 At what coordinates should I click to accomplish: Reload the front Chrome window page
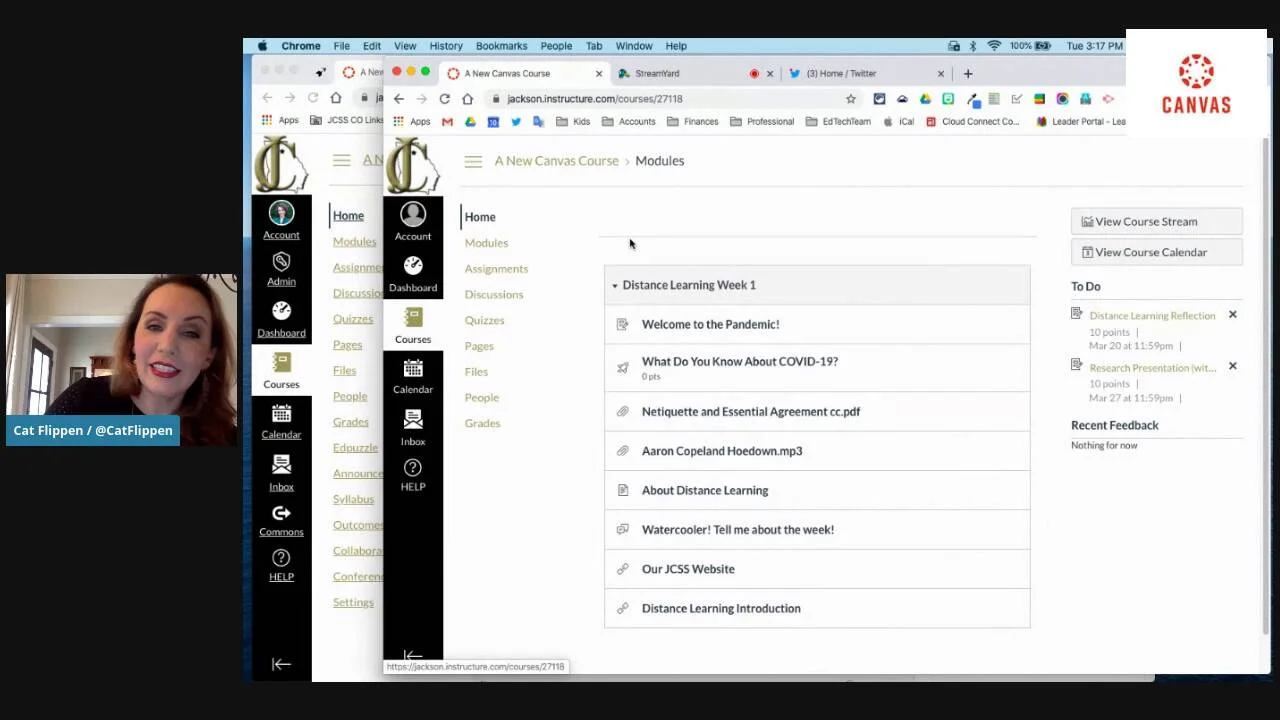[x=444, y=99]
